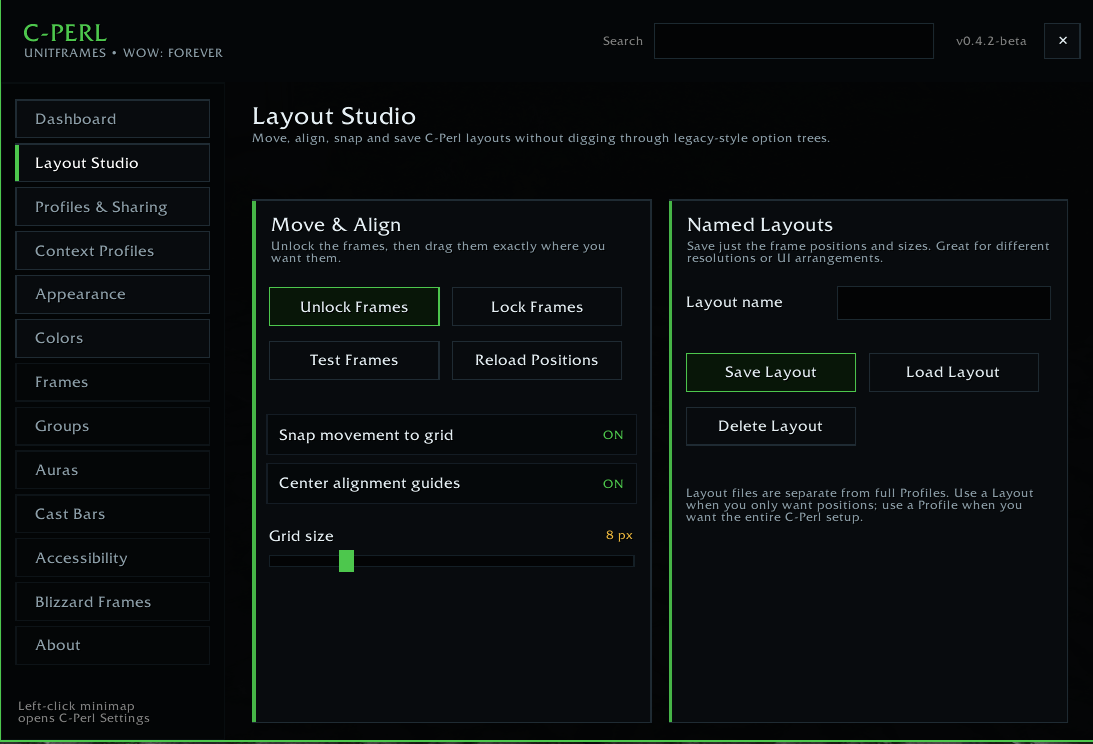Select Layout Studio in the sidebar
1093x744 pixels.
pyautogui.click(x=112, y=162)
